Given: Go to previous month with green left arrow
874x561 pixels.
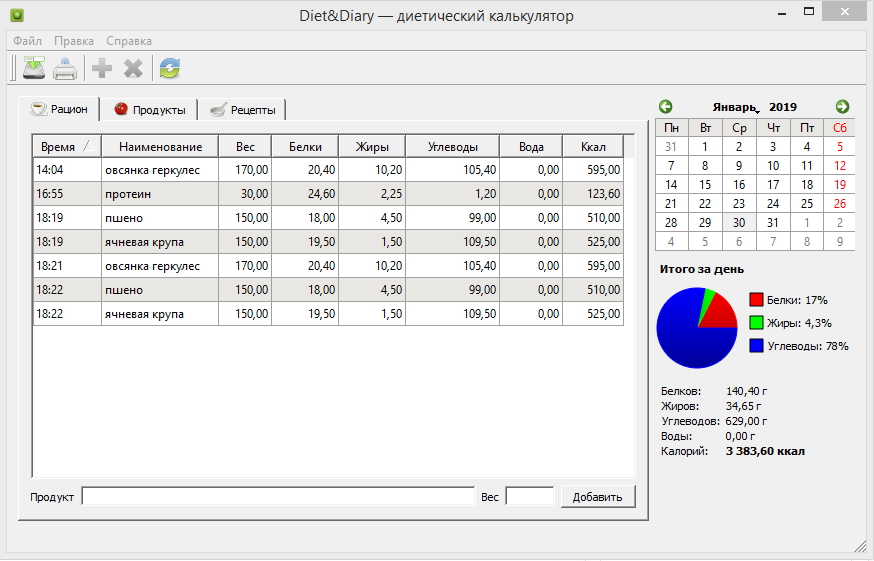Looking at the screenshot, I should pyautogui.click(x=666, y=106).
